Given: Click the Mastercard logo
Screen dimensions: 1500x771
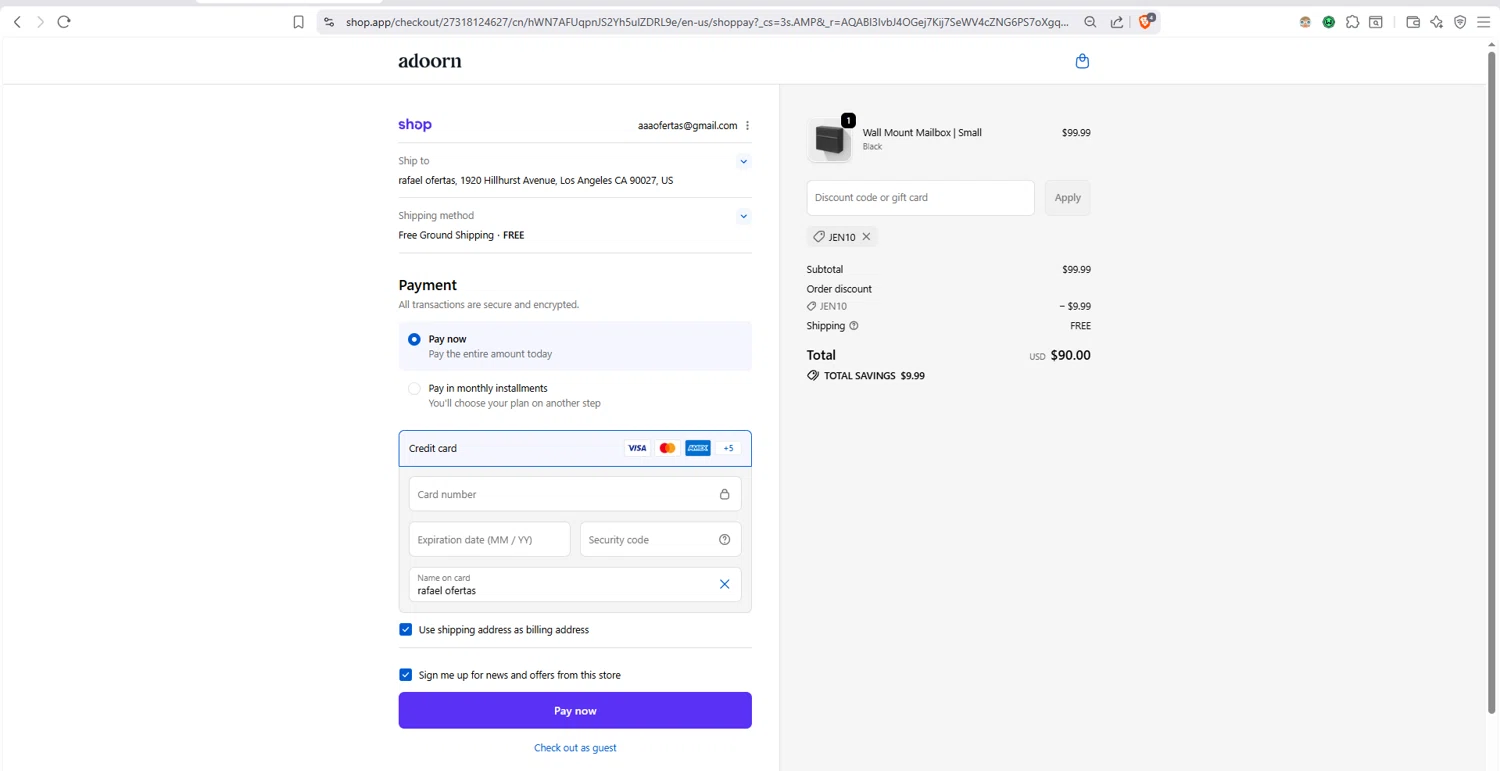Looking at the screenshot, I should pyautogui.click(x=667, y=448).
